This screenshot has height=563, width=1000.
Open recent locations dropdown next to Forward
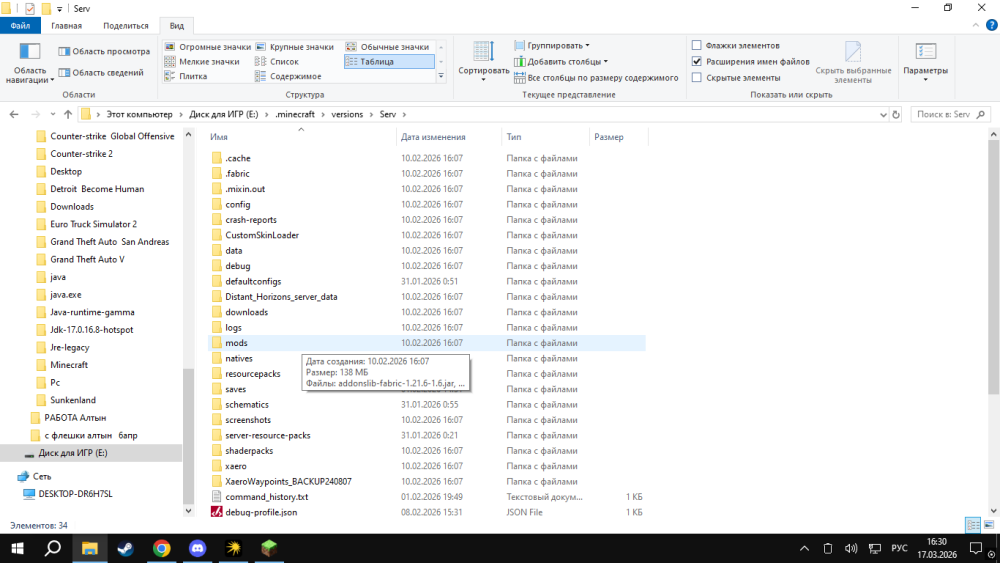coord(53,115)
